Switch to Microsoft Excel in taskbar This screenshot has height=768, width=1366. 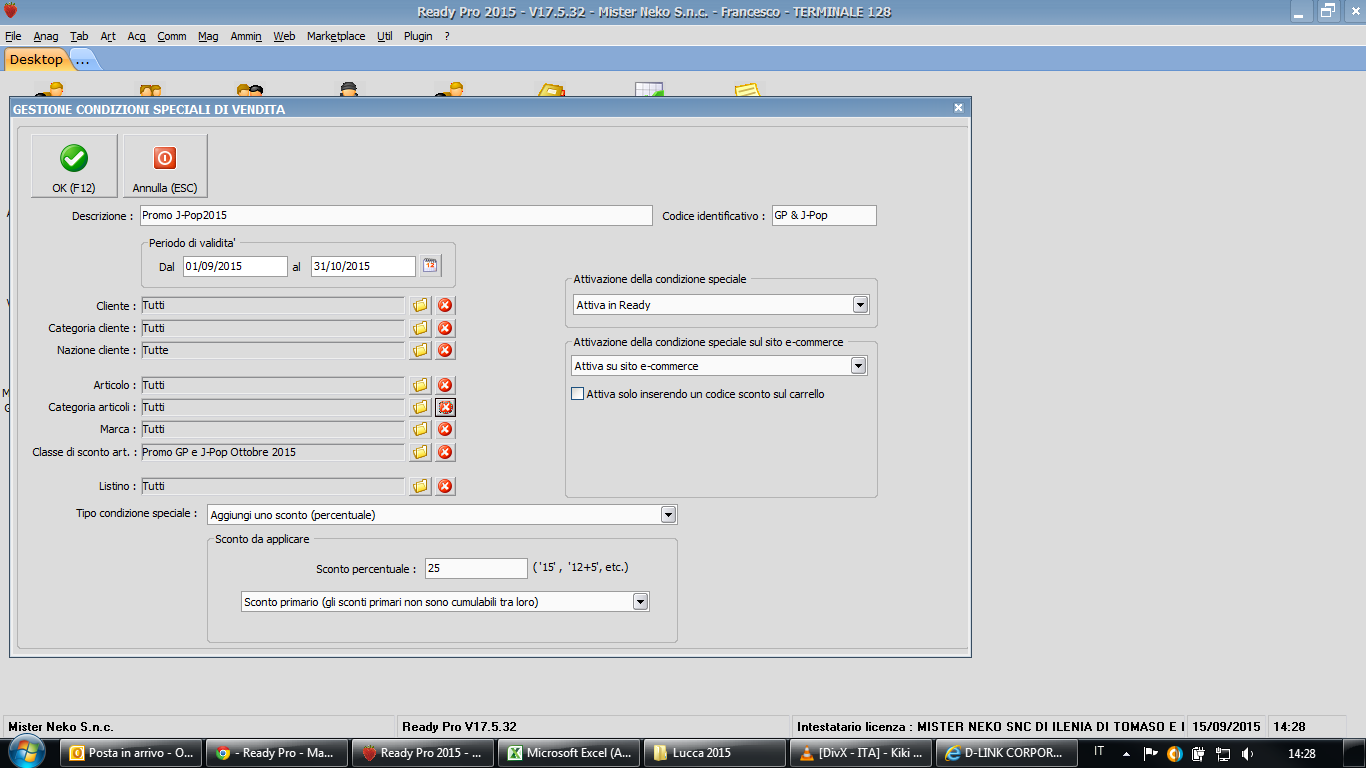coord(570,753)
